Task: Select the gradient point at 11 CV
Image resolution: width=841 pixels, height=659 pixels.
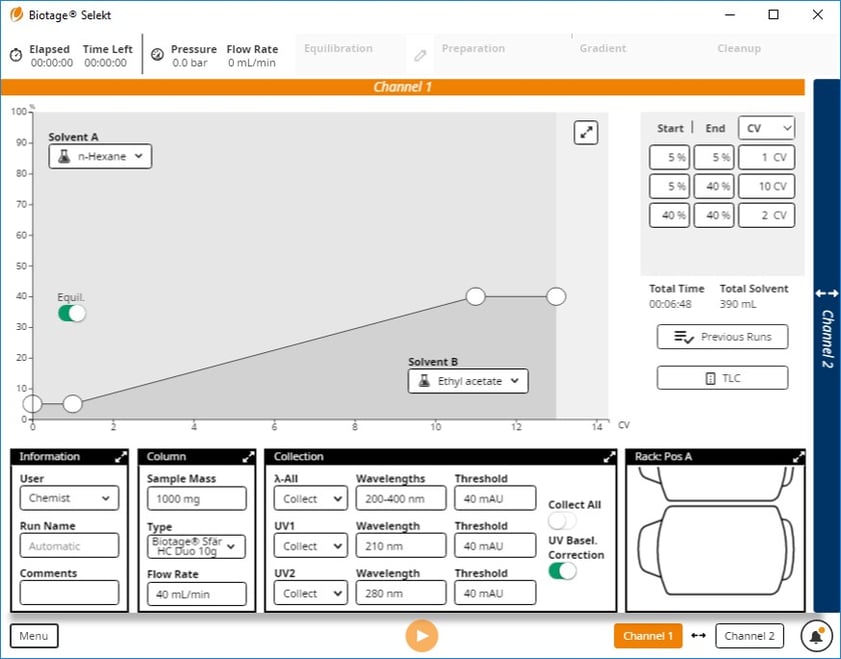Action: [475, 297]
